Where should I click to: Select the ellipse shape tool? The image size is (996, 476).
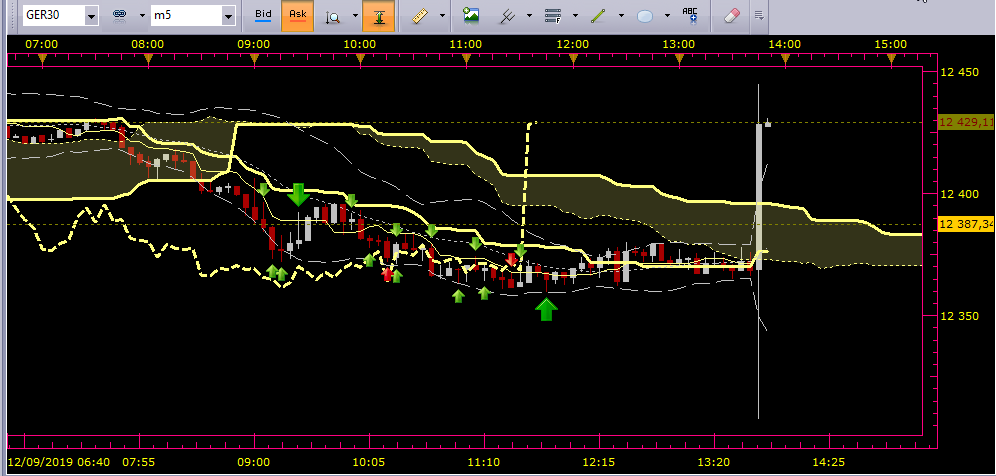645,17
